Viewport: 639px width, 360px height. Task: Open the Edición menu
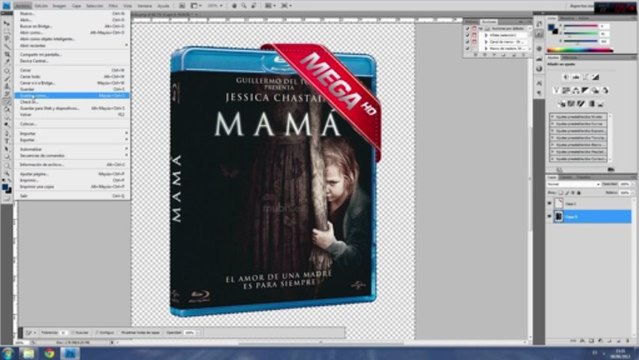pyautogui.click(x=41, y=6)
